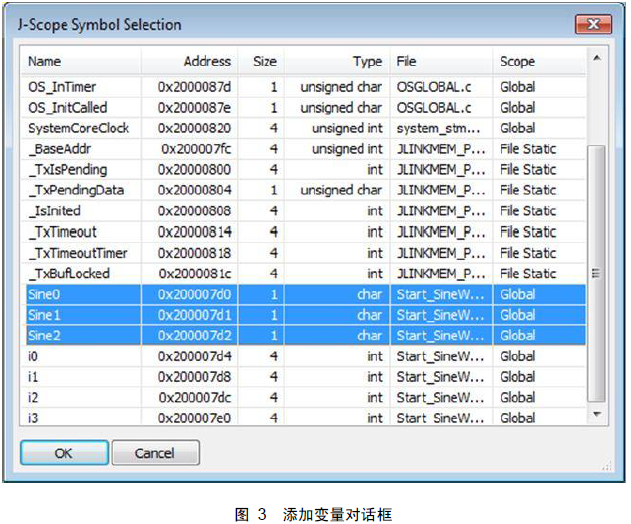
Task: Click the scrollbar down arrow
Action: click(597, 413)
